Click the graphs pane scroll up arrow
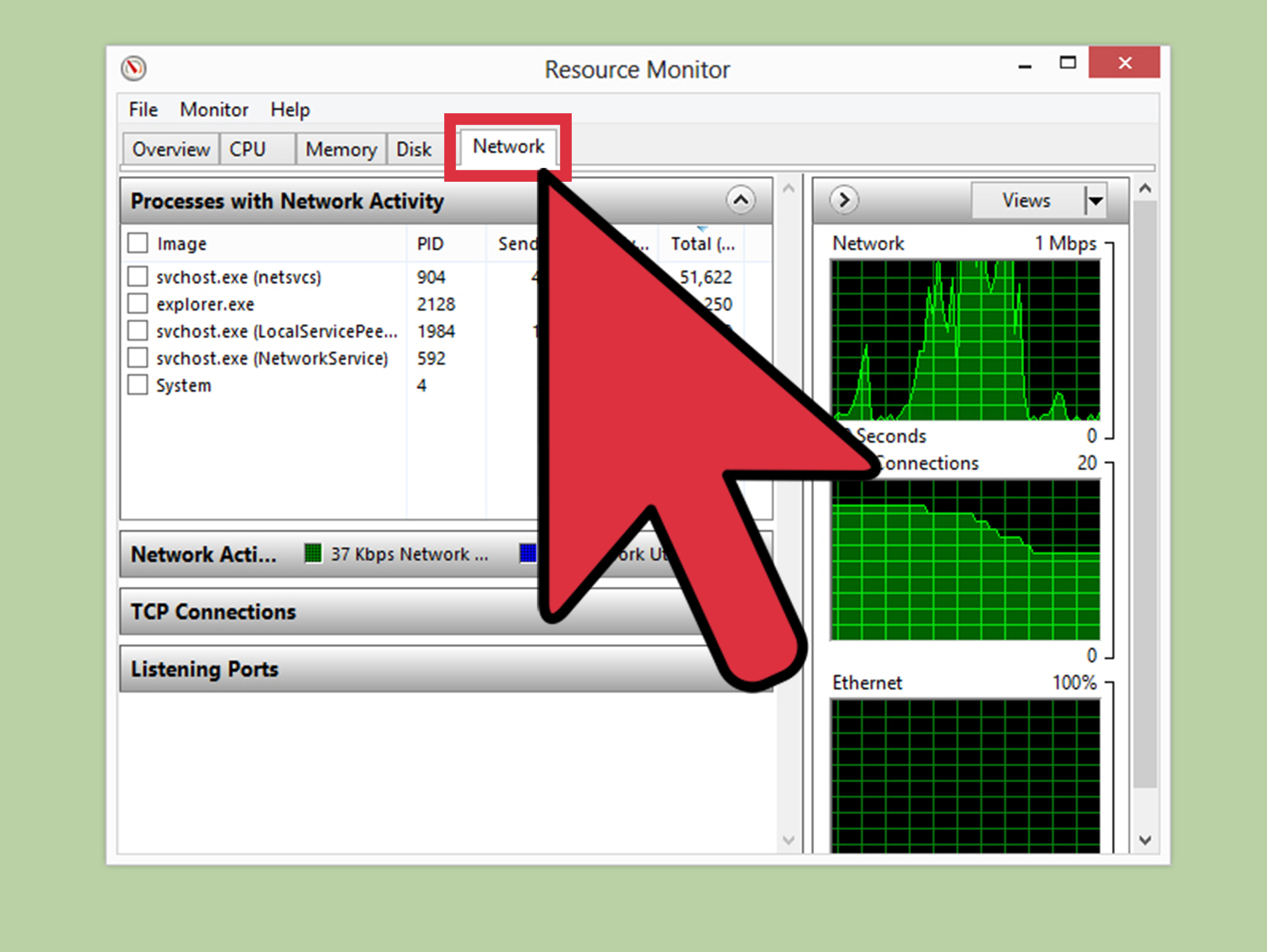This screenshot has height=952, width=1267. pos(1144,189)
